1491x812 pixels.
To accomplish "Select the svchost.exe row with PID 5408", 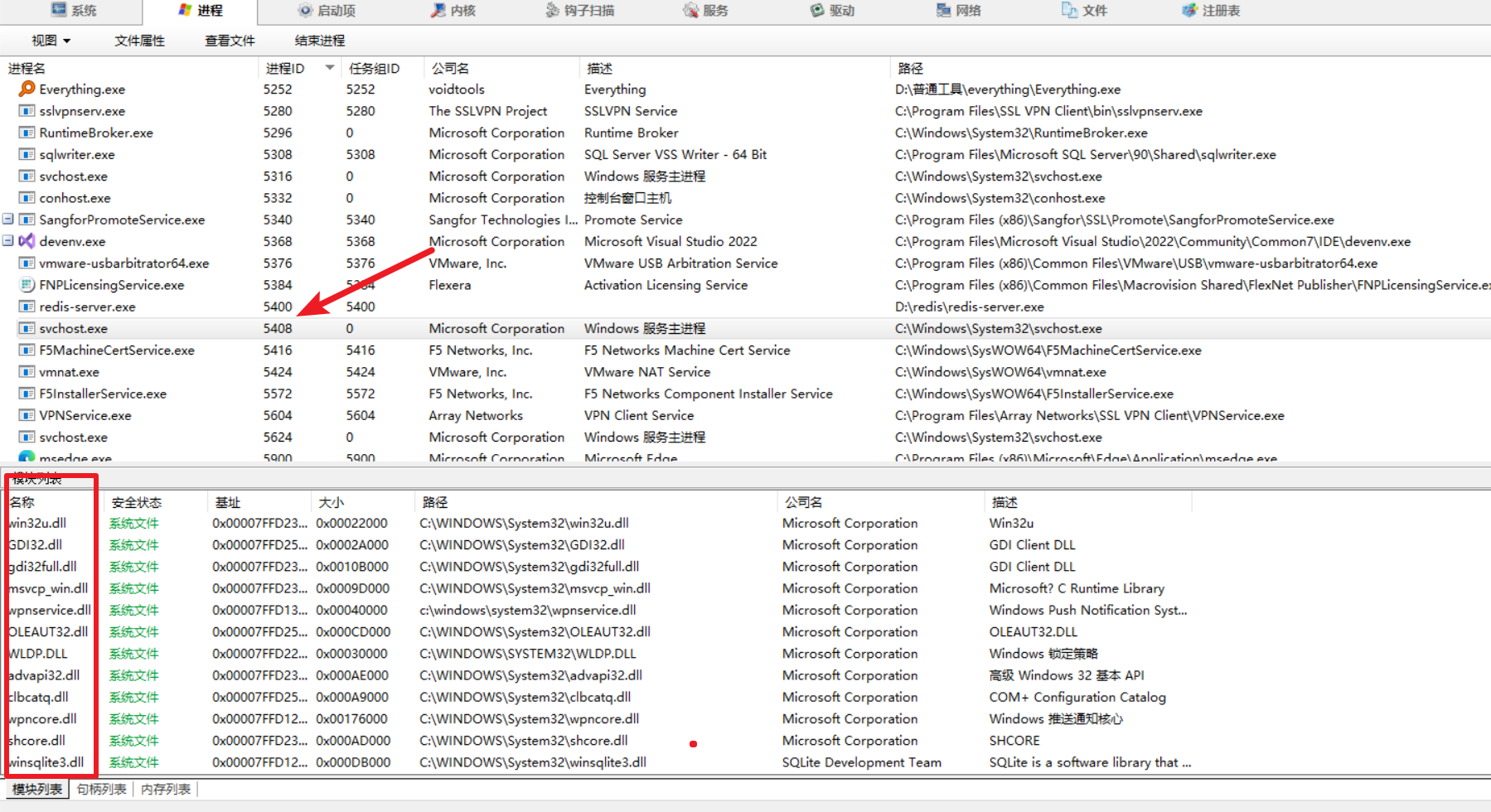I will click(x=745, y=328).
